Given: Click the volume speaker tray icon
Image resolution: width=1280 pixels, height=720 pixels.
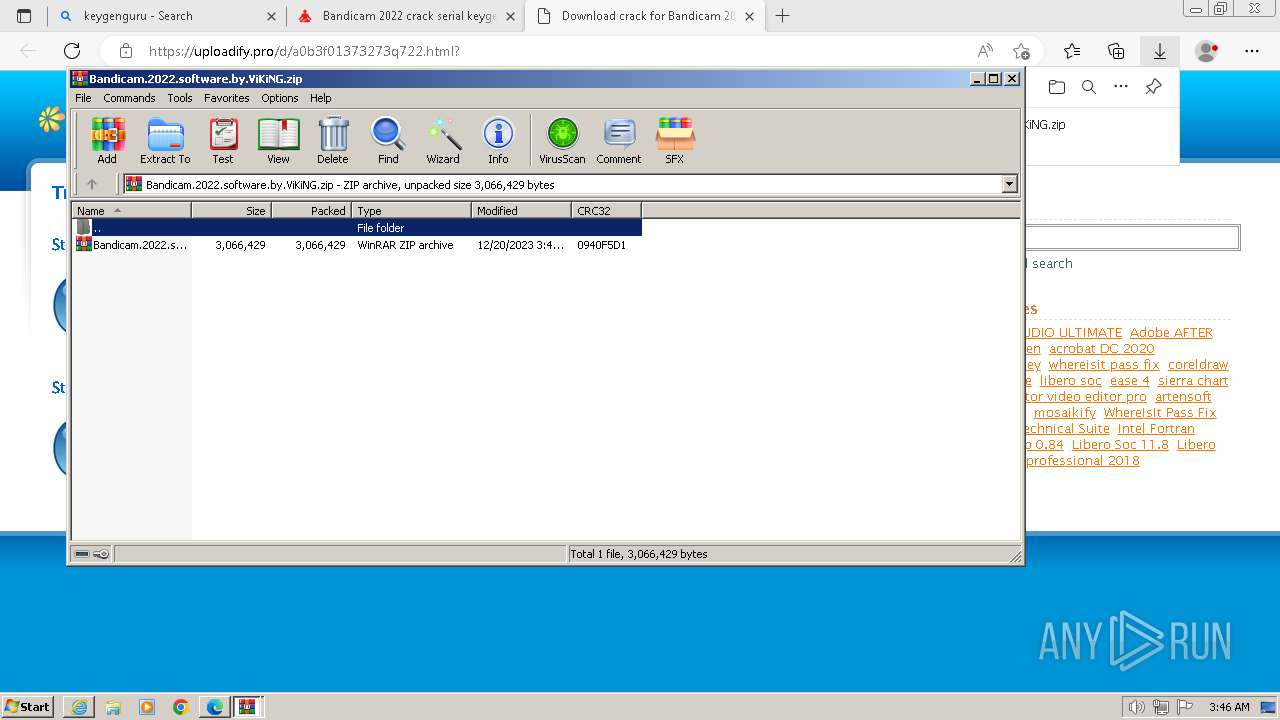Looking at the screenshot, I should (x=1137, y=707).
